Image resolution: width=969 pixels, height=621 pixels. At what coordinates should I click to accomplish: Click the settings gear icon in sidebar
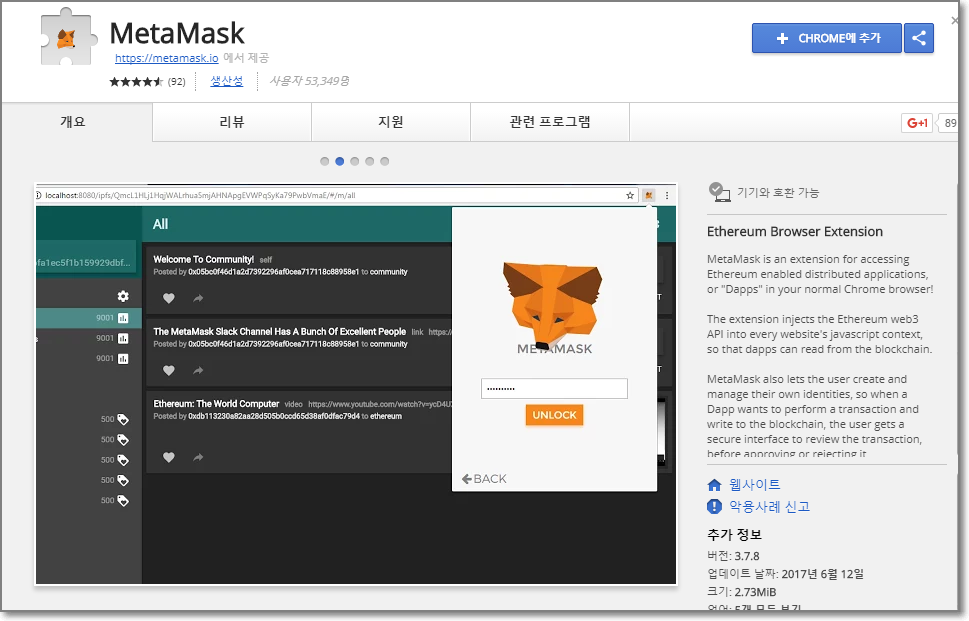click(x=123, y=296)
